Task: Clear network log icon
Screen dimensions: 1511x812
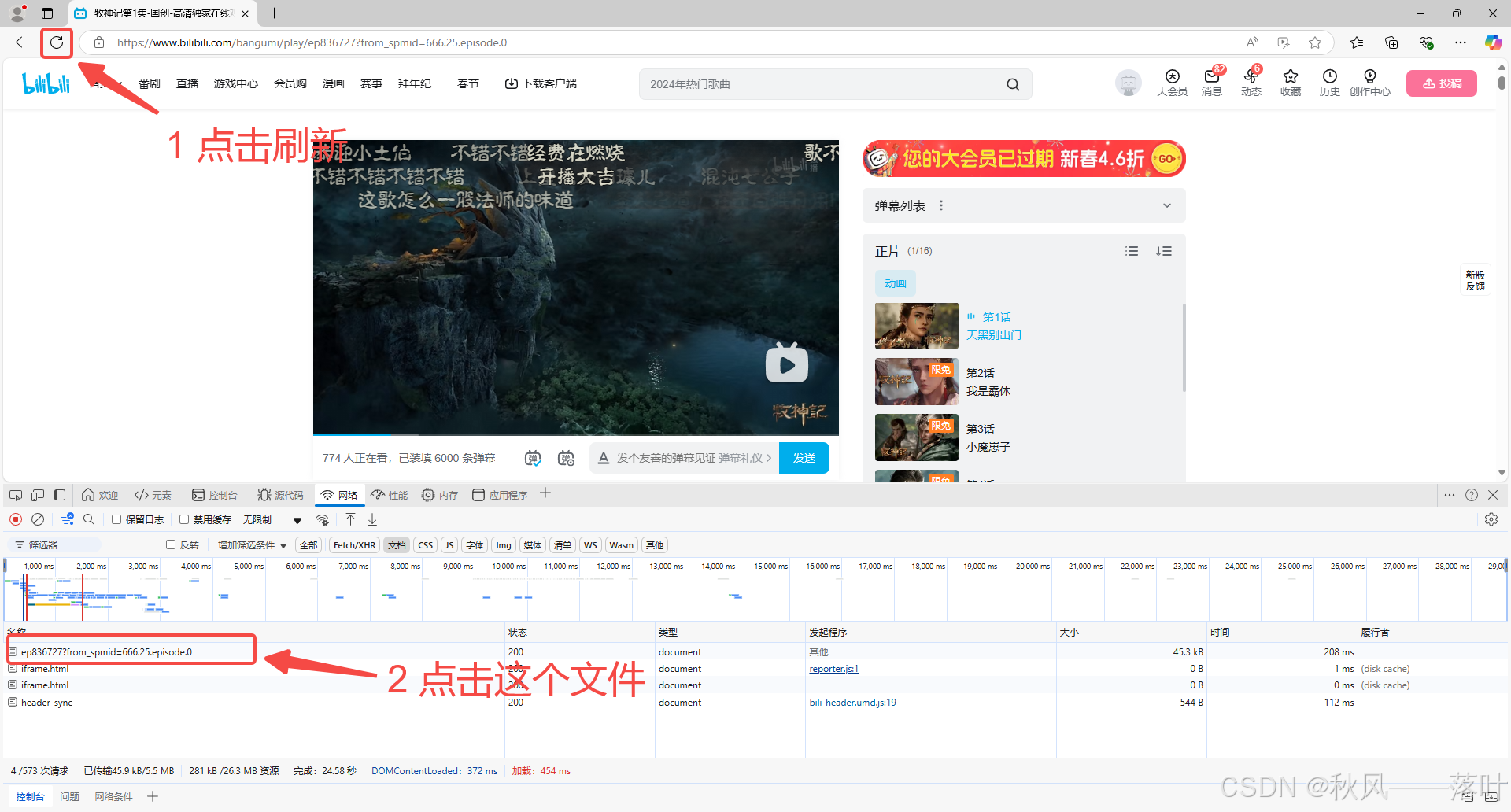Action: click(x=38, y=519)
